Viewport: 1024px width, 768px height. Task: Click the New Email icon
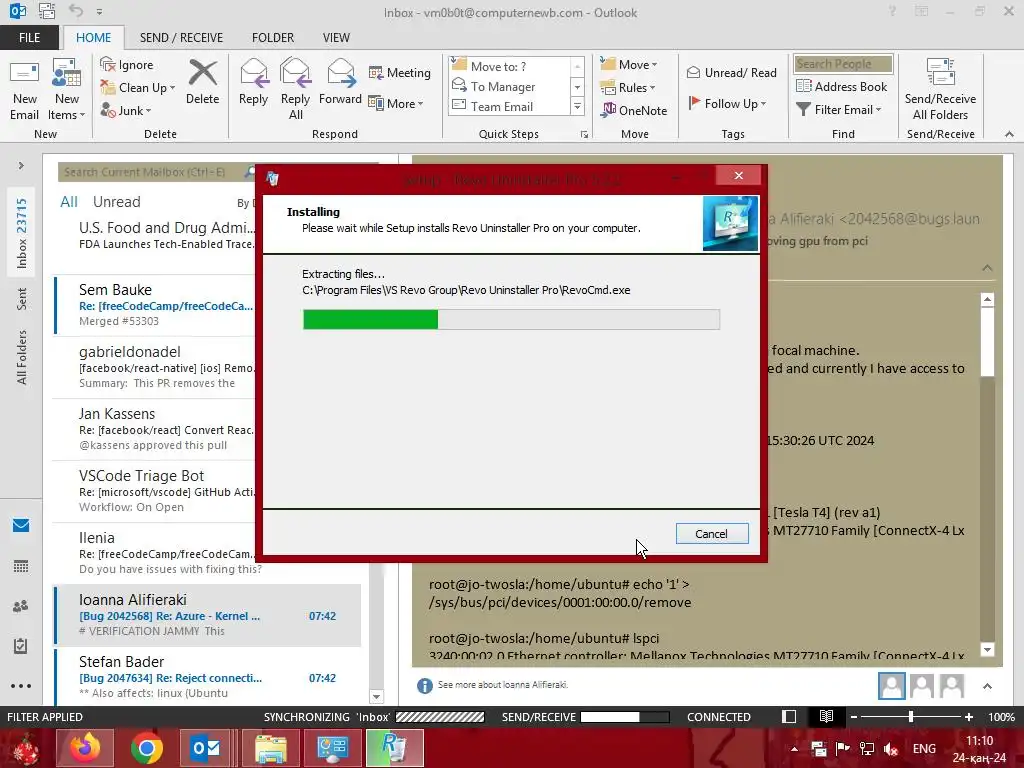point(24,90)
